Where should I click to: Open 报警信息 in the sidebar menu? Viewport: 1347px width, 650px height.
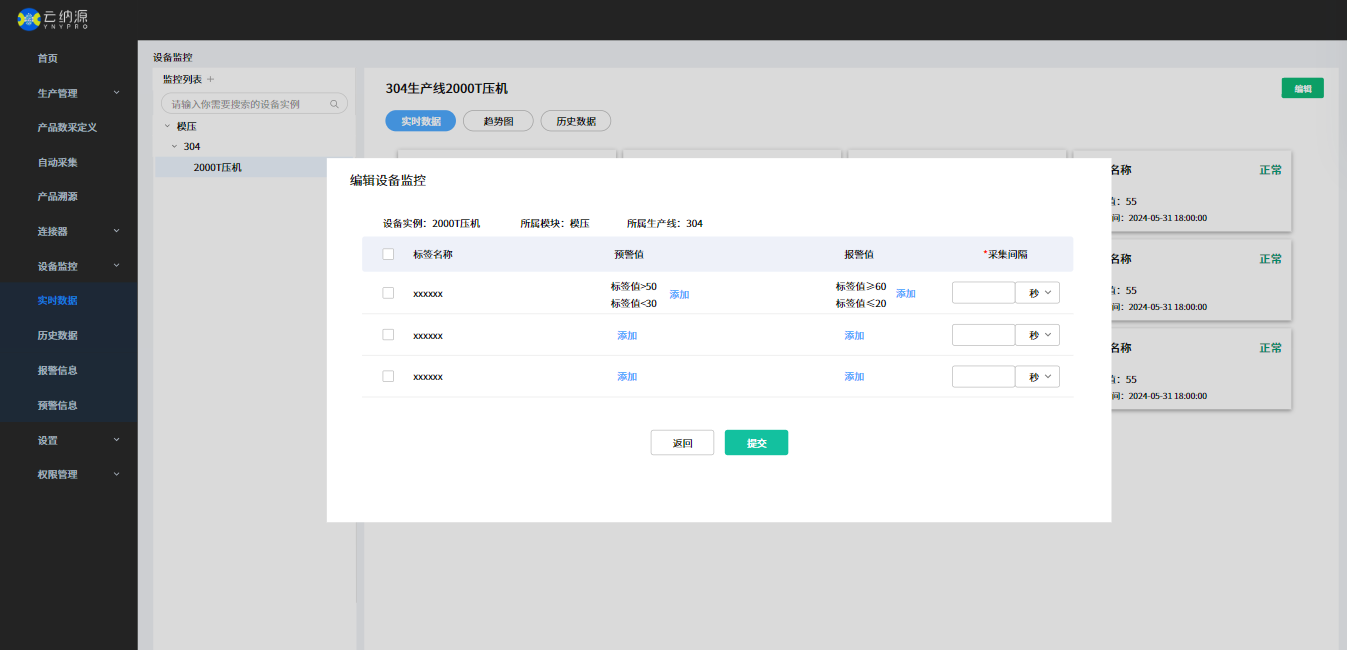(x=58, y=370)
